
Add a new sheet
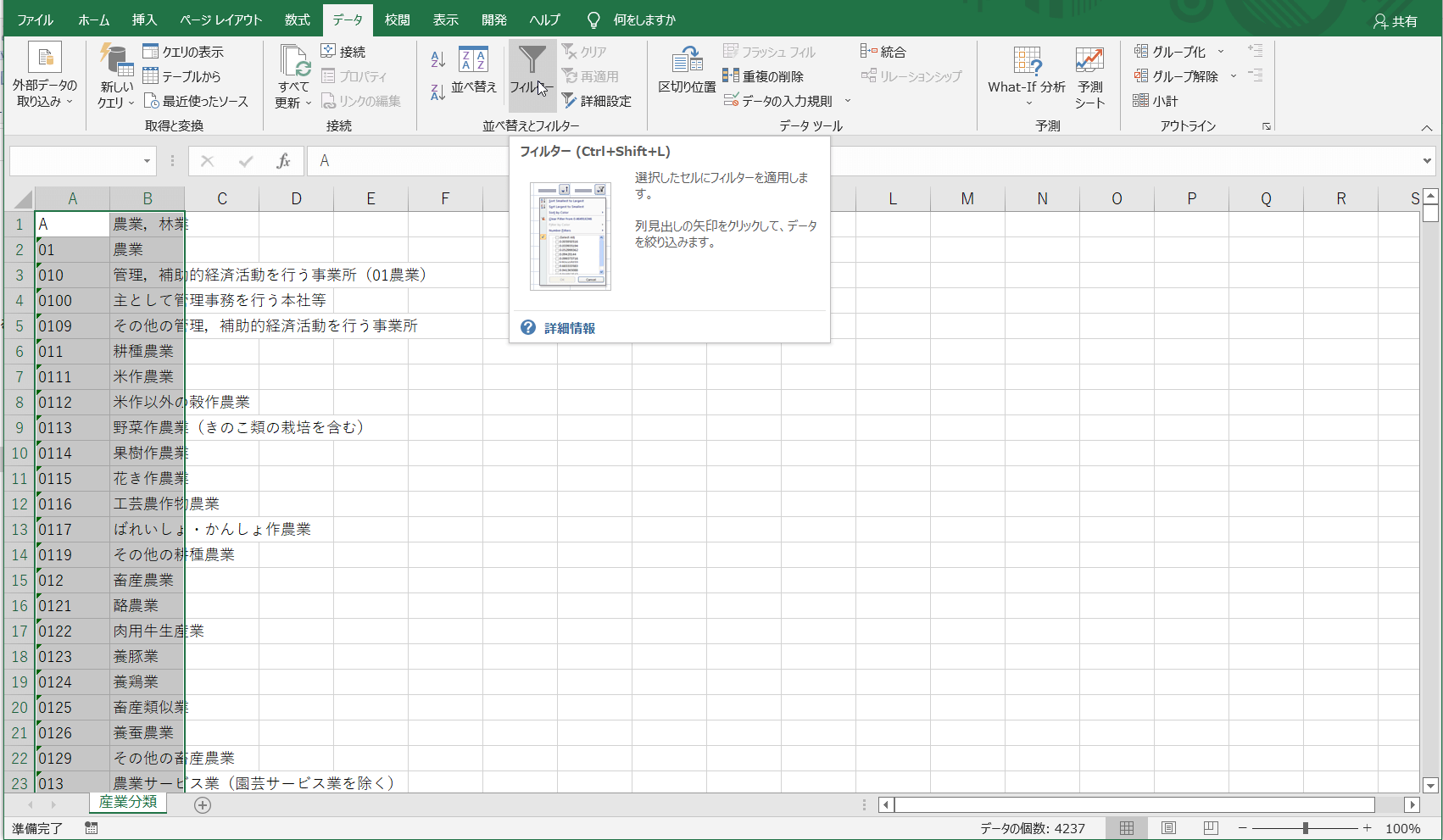click(x=203, y=805)
